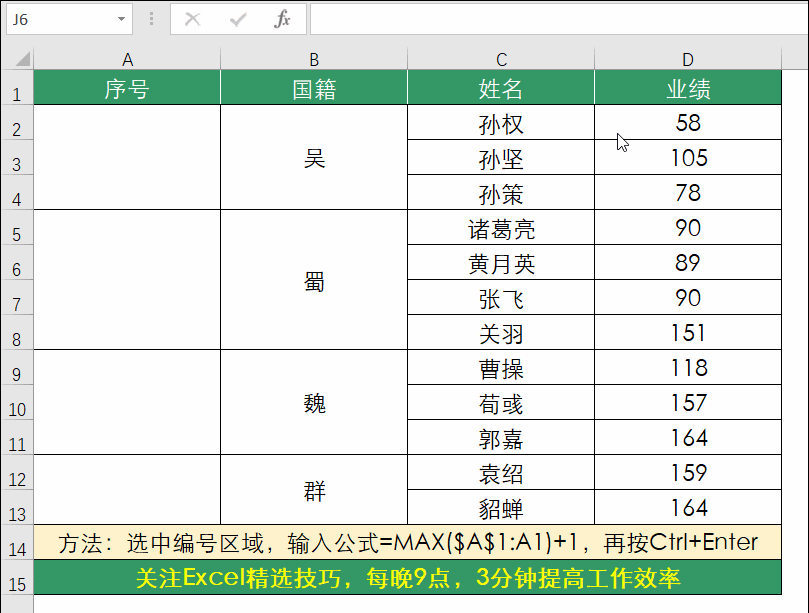Click 业绩 value 90 in 张飞 row
The image size is (809, 613).
coord(688,298)
